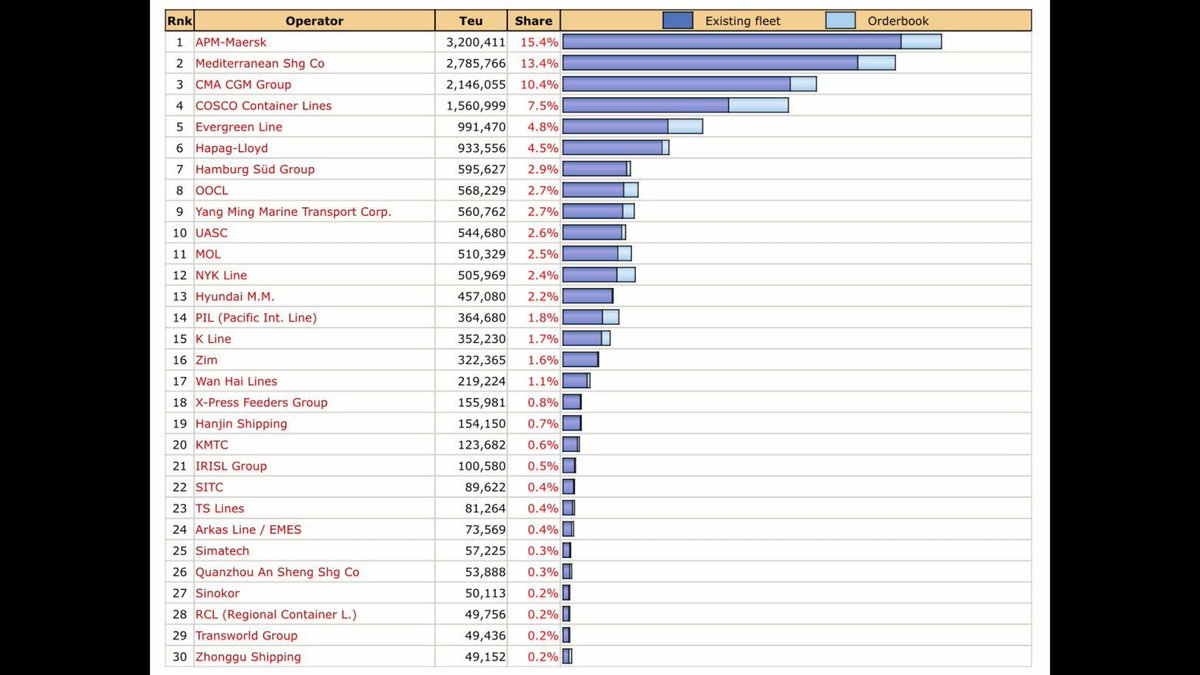Select the Quanzhou An Sheng Shg Co link

coord(277,572)
